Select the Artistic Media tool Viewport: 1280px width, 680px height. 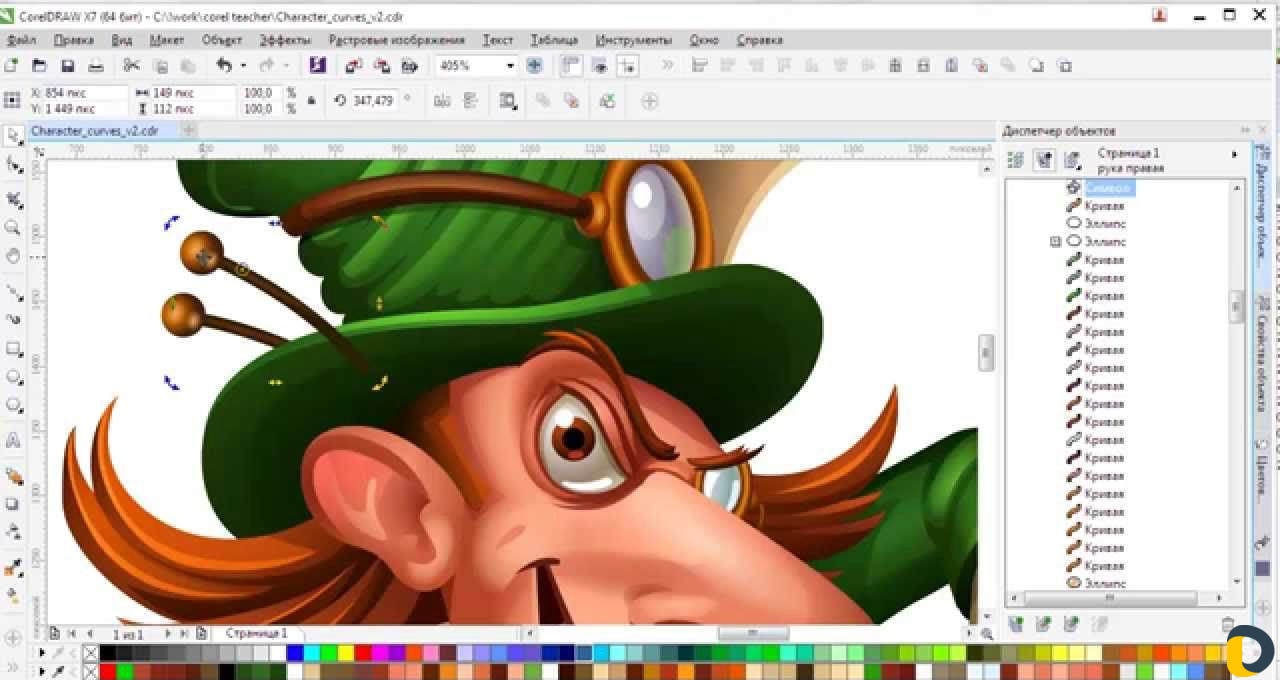click(x=13, y=320)
